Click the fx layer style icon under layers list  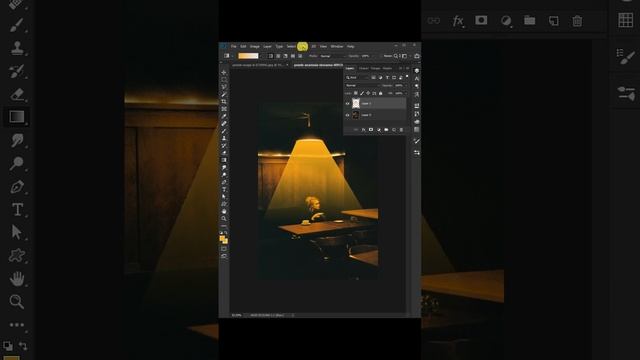coord(363,130)
